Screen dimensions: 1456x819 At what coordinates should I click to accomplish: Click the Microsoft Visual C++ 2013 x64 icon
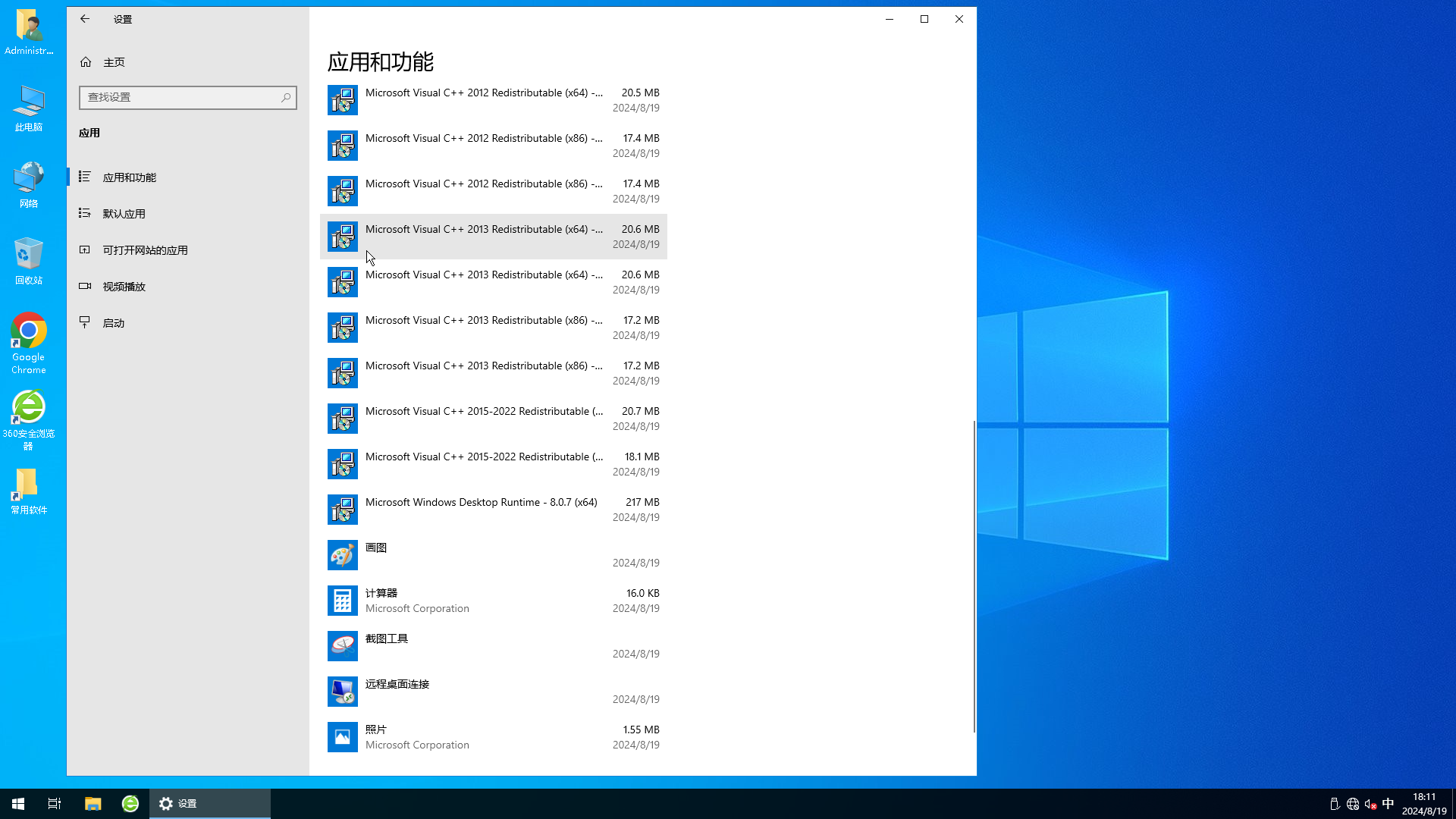(x=343, y=236)
